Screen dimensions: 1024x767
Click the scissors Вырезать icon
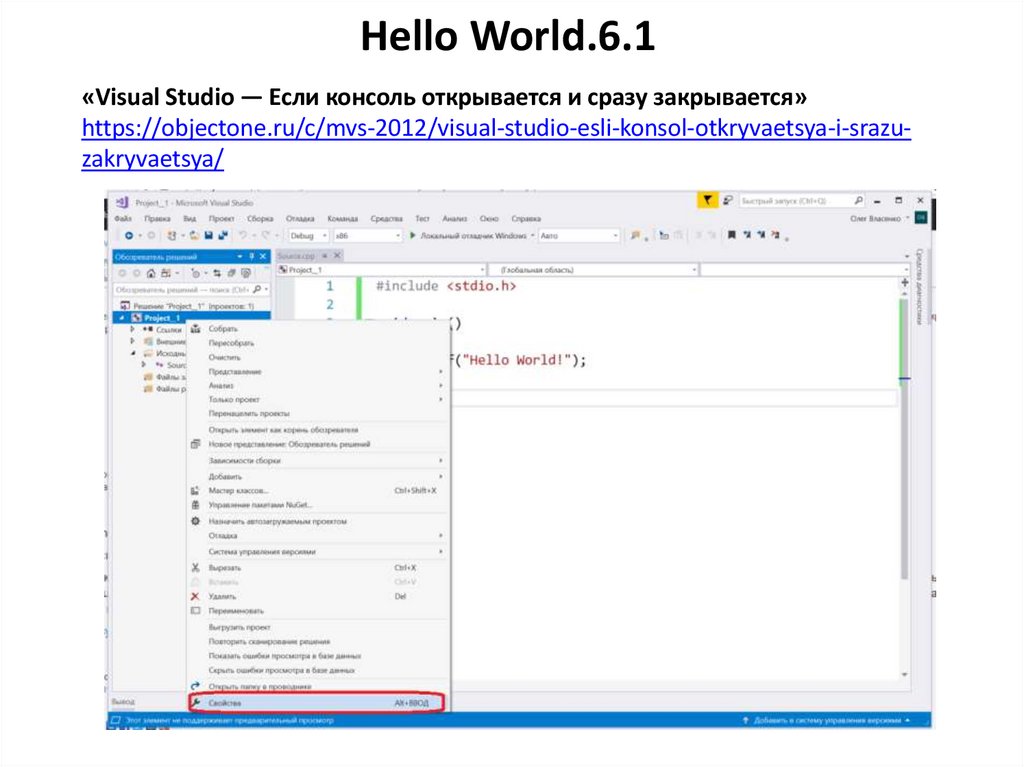[195, 568]
